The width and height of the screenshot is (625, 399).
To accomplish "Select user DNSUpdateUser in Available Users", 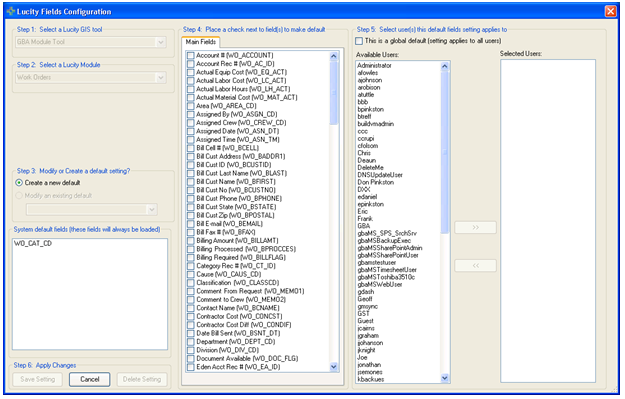I will (x=380, y=175).
